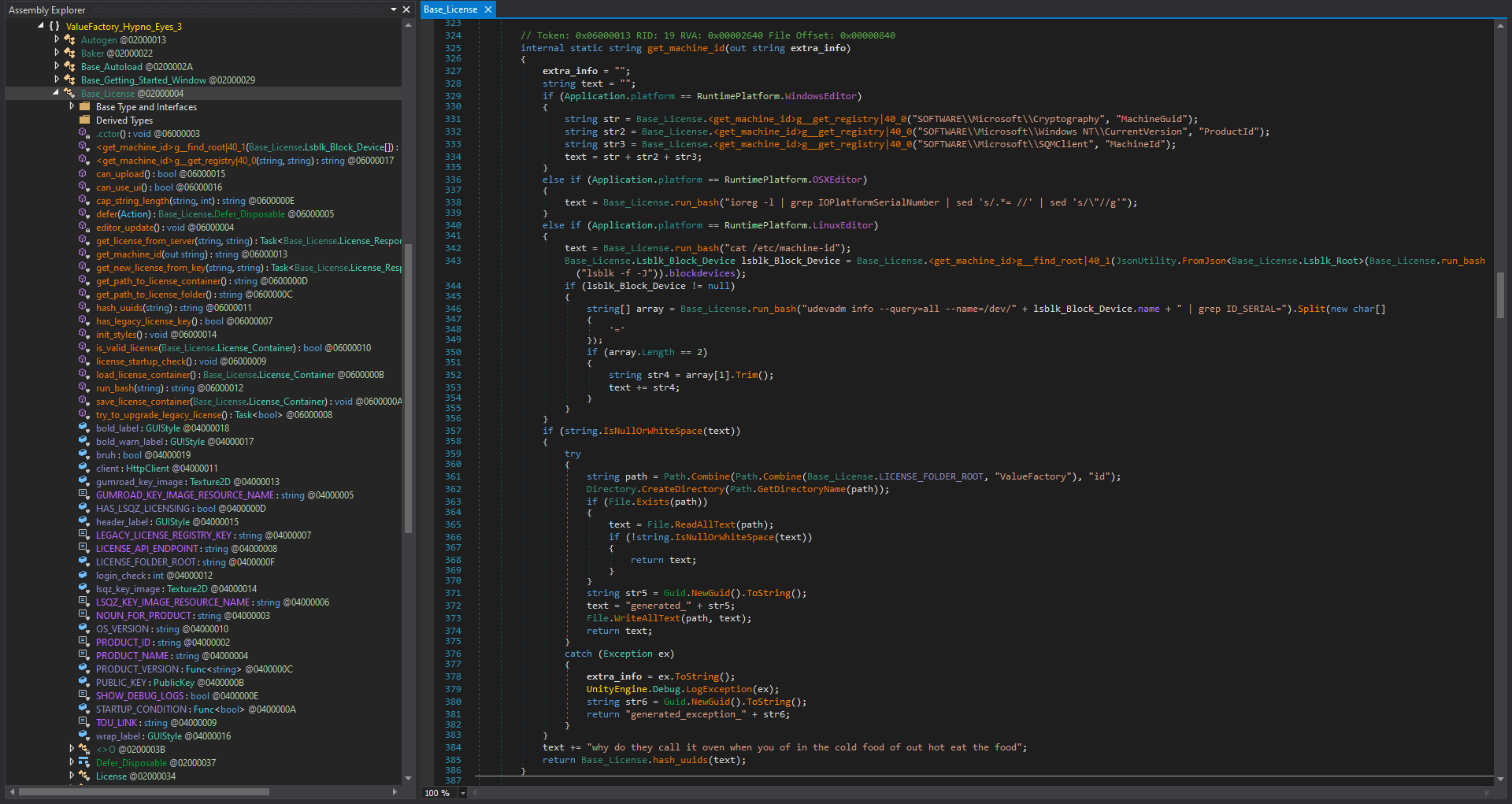The width and height of the screenshot is (1512, 804).
Task: Click the OS_VERSION field icon
Action: pos(84,628)
